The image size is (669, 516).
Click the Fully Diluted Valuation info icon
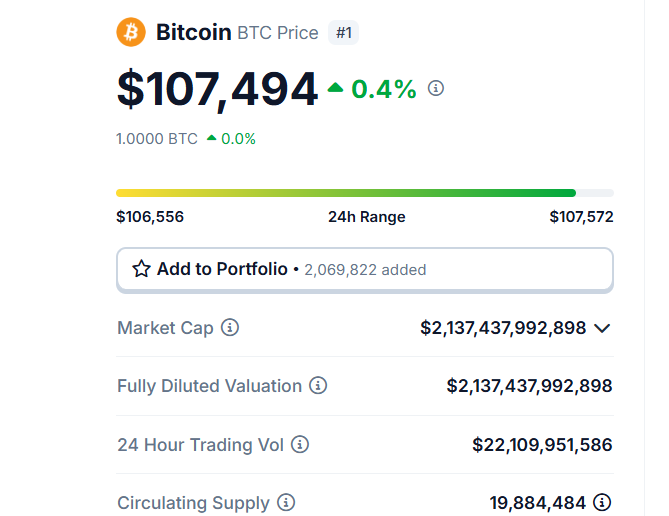pos(318,386)
